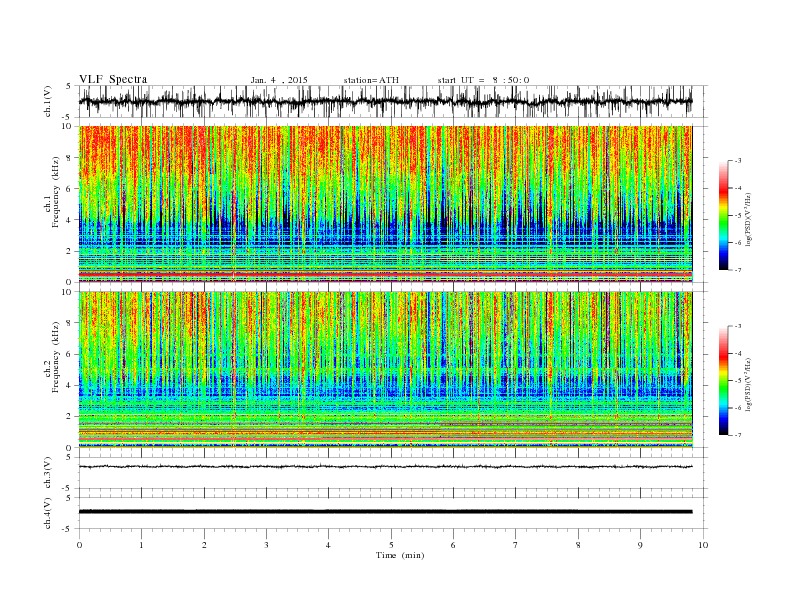Click time axis tick label "8"
The height and width of the screenshot is (612, 792).
578,545
